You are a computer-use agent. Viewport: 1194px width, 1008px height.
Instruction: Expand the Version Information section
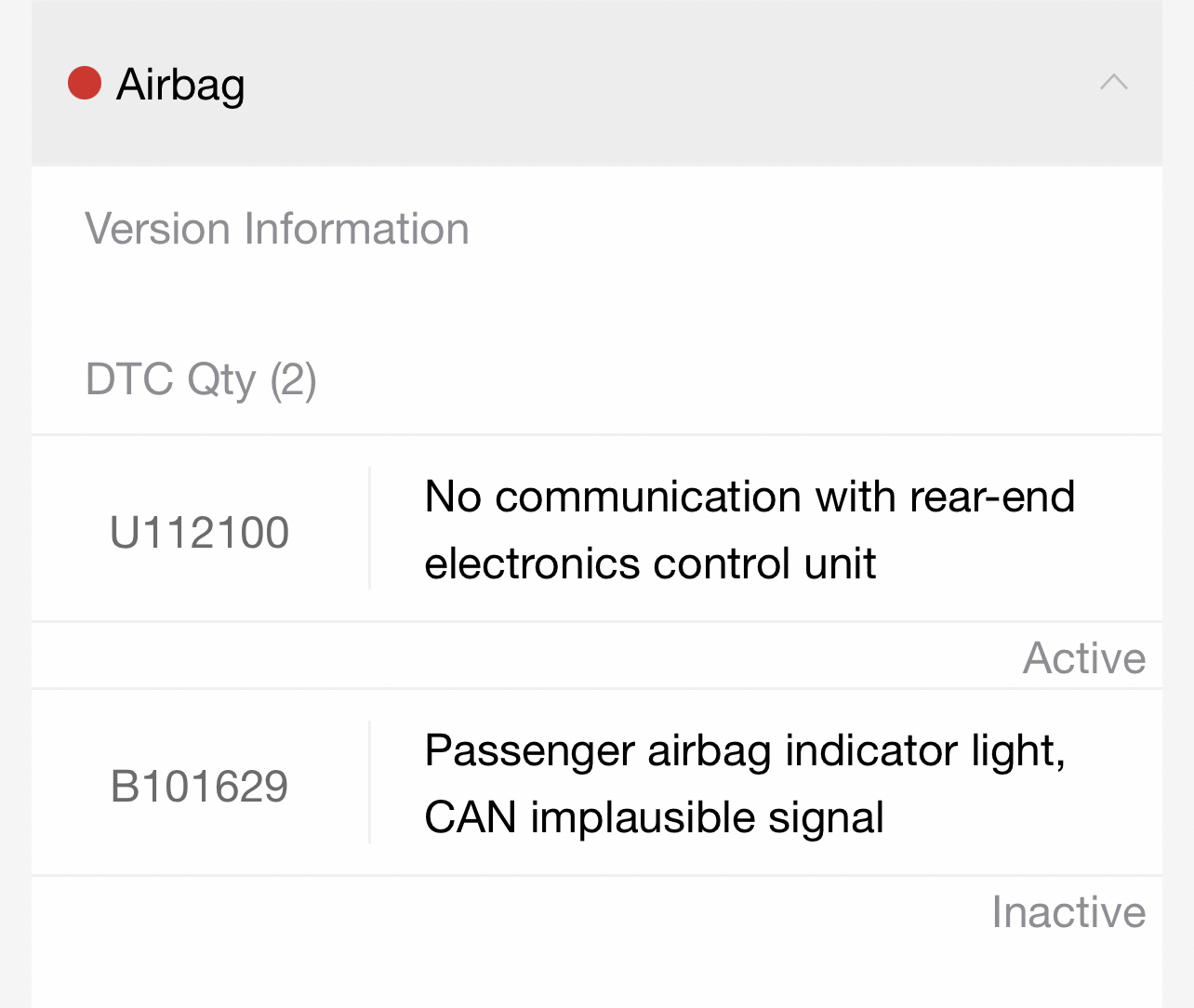point(276,229)
